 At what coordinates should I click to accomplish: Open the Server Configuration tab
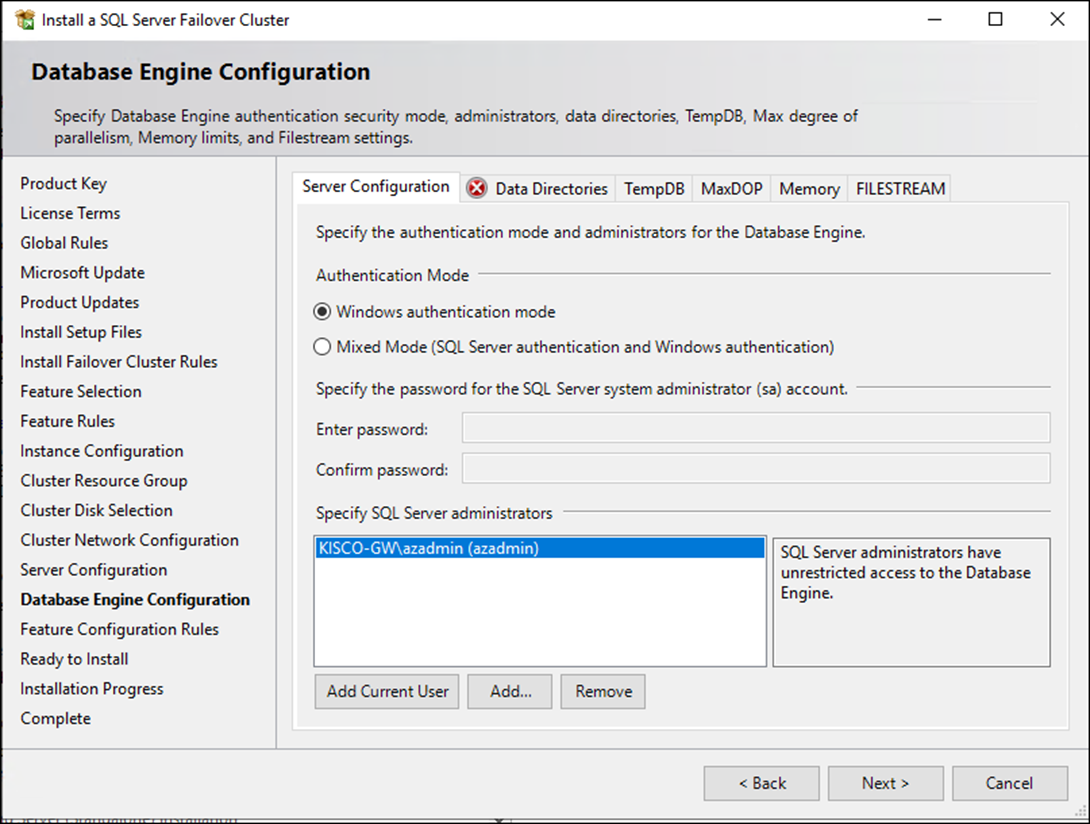tap(376, 187)
